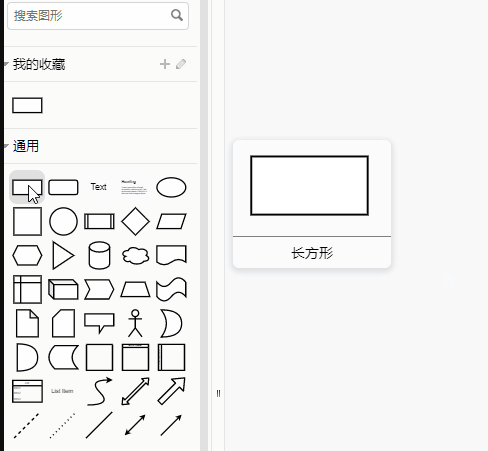The image size is (488, 451).
Task: Choose the thick single block arrow
Action: coord(171,391)
